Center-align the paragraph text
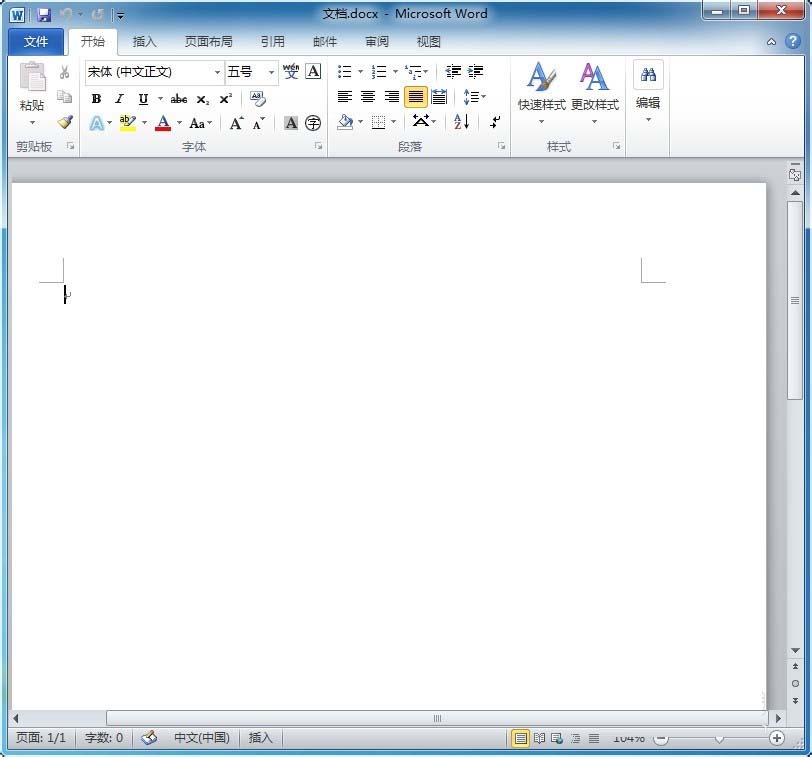The image size is (812, 757). tap(368, 97)
